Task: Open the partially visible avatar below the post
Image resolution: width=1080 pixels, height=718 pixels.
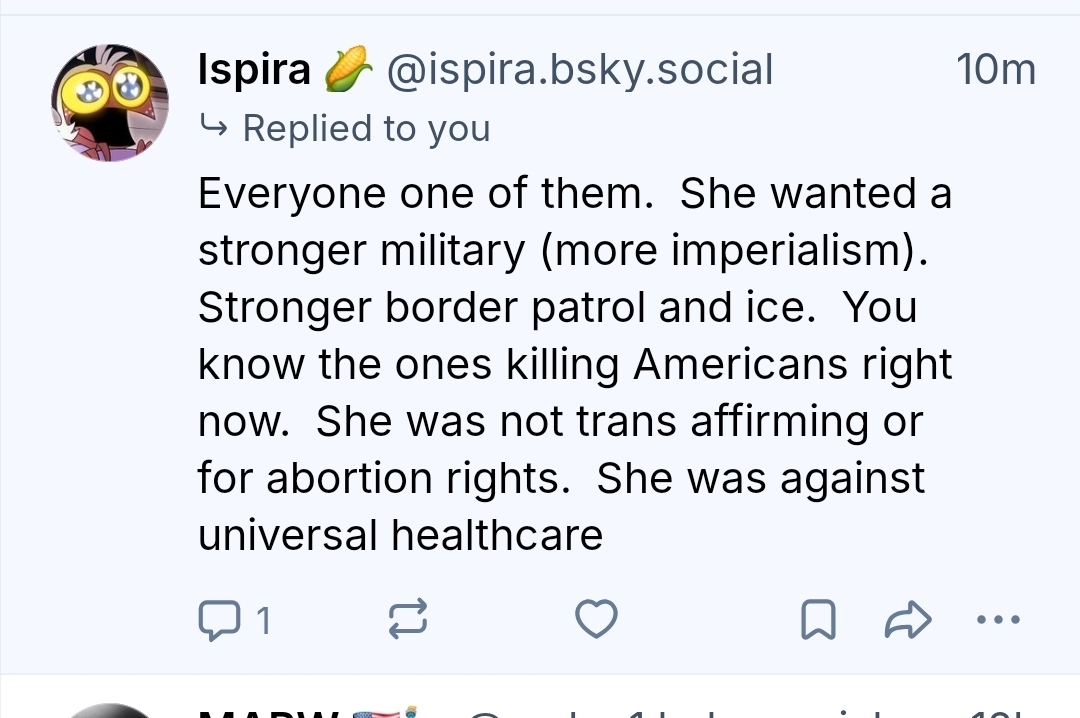Action: tap(110, 711)
